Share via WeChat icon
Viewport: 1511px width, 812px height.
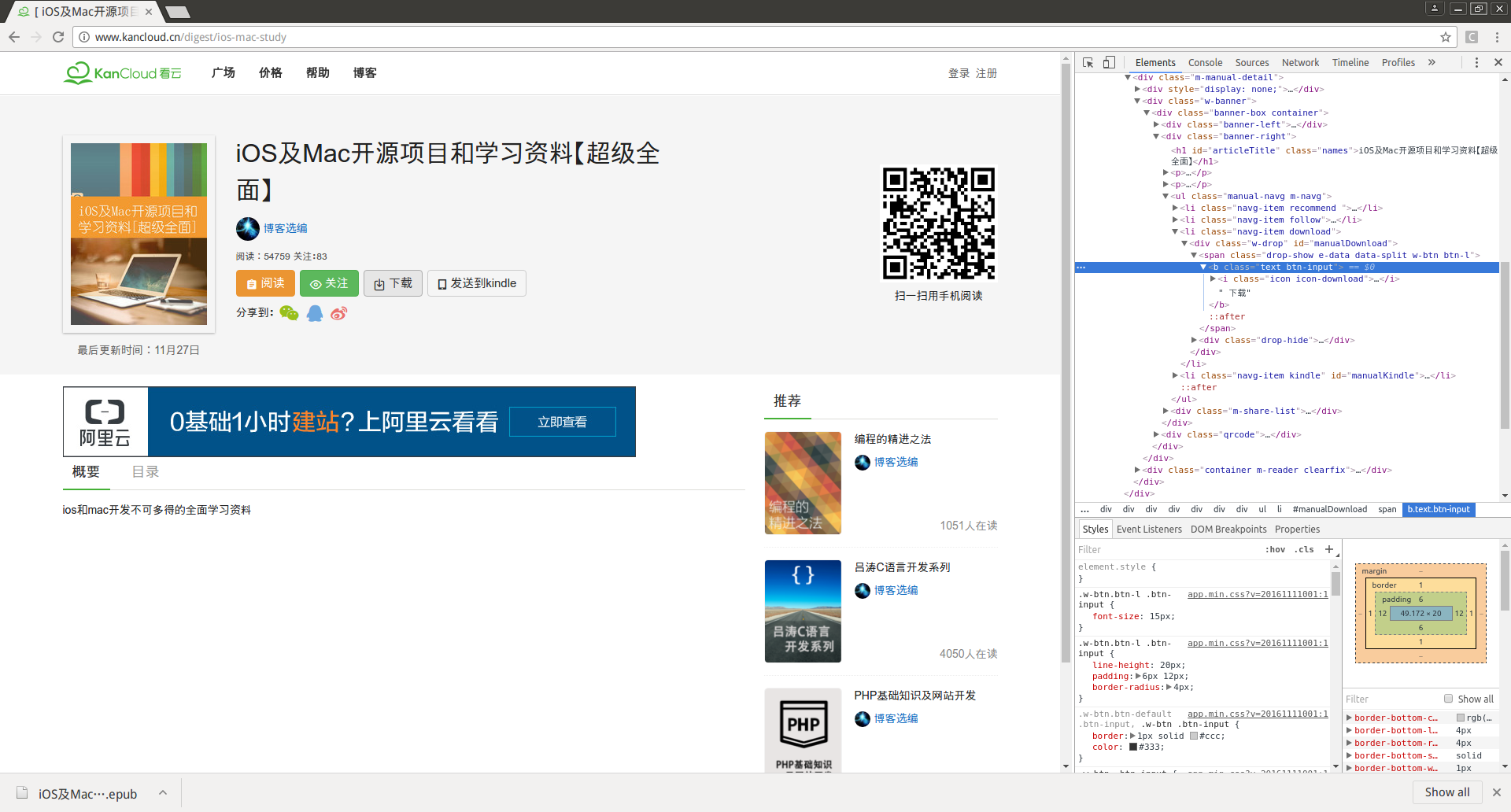[289, 313]
